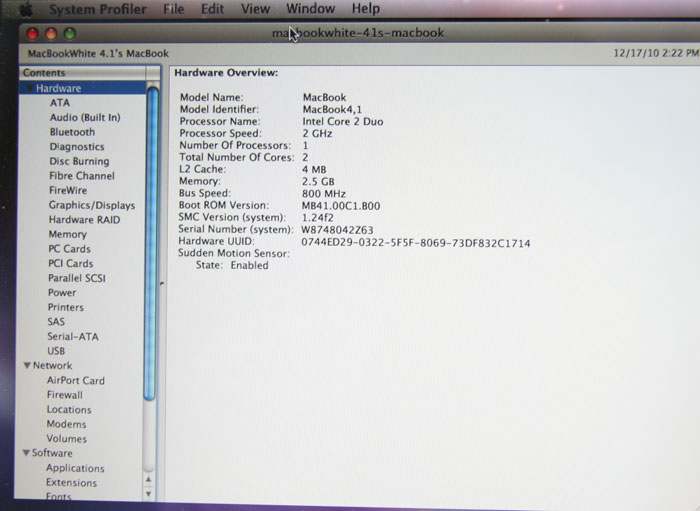Select the Network category row
The image size is (700, 511).
[x=52, y=366]
